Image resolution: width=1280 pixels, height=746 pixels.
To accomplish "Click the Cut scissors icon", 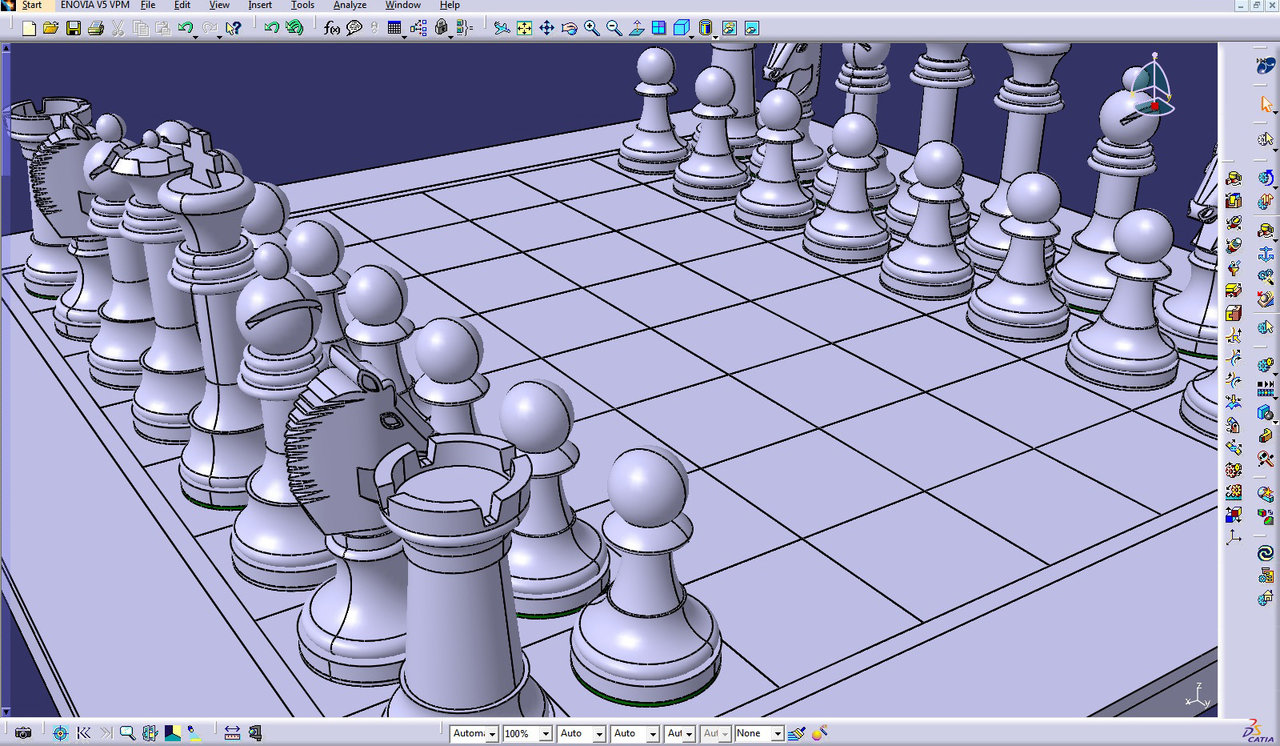I will [118, 28].
